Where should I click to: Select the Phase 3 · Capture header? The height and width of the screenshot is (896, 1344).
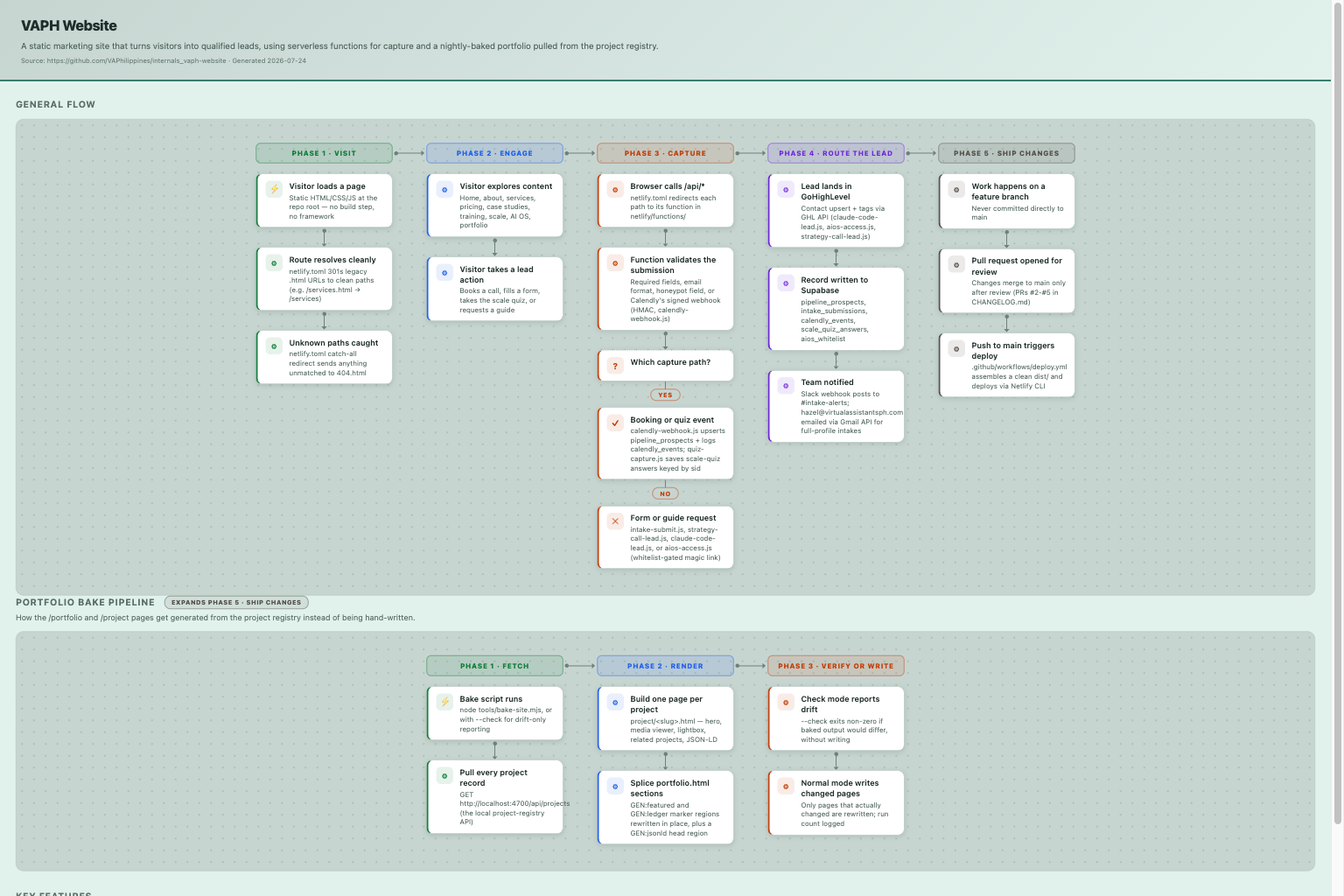[x=665, y=153]
